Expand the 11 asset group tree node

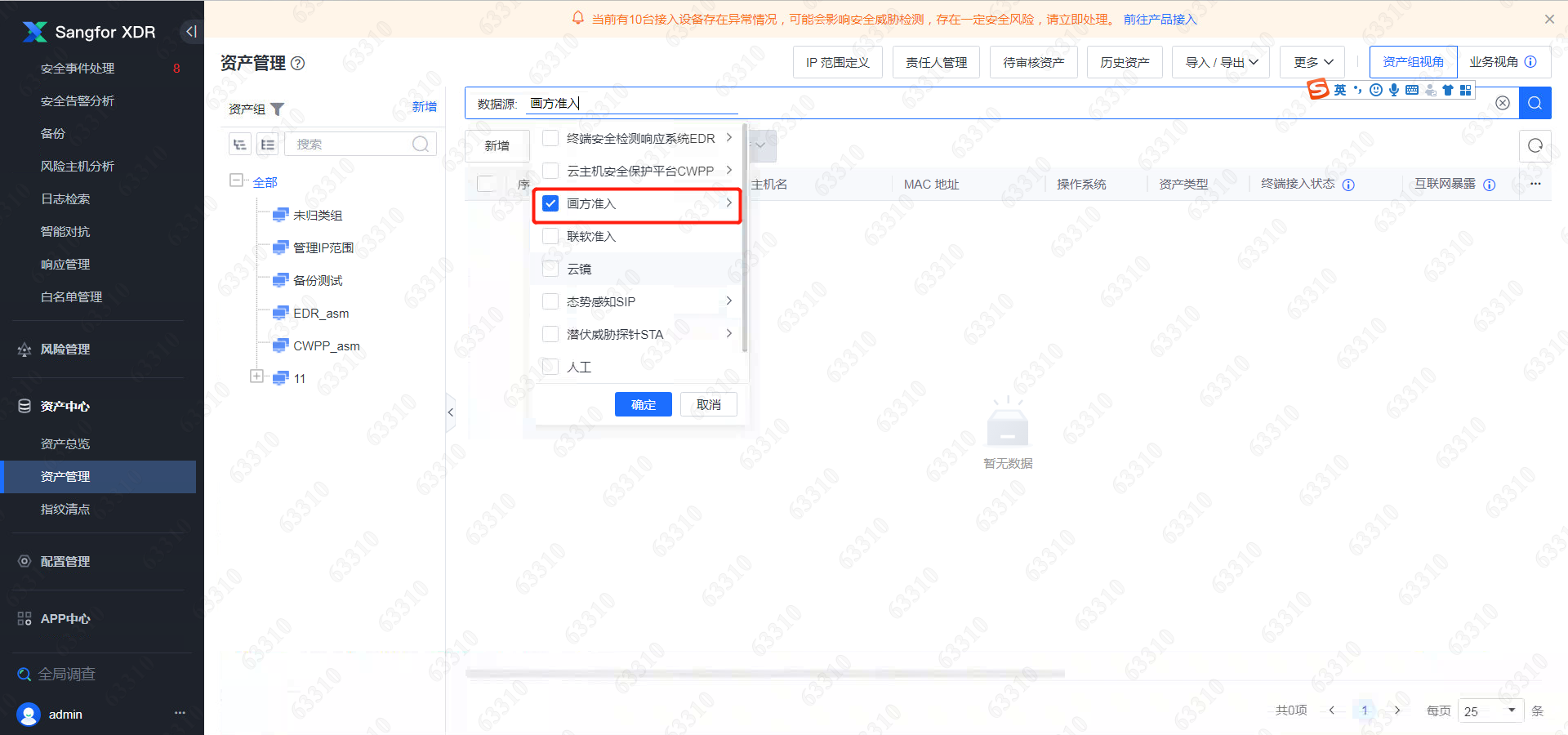click(x=256, y=376)
